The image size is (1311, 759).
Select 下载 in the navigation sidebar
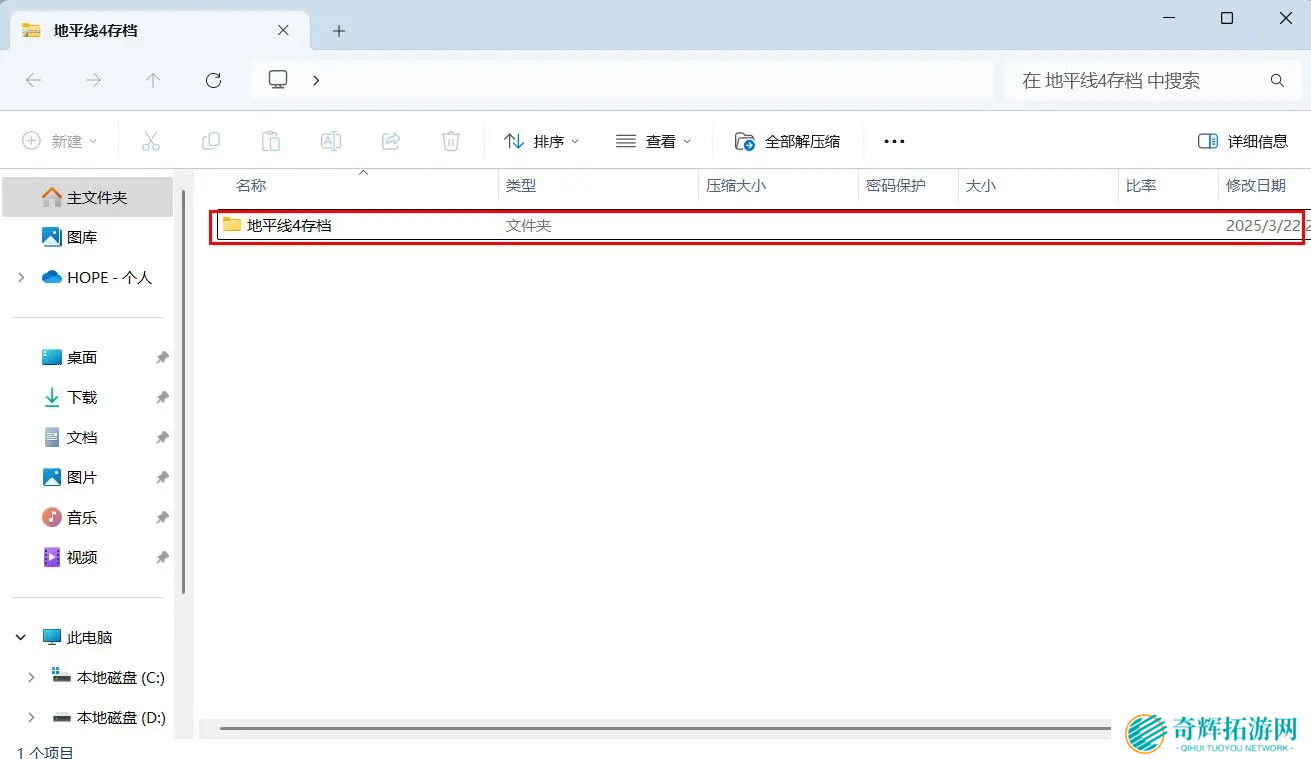82,397
